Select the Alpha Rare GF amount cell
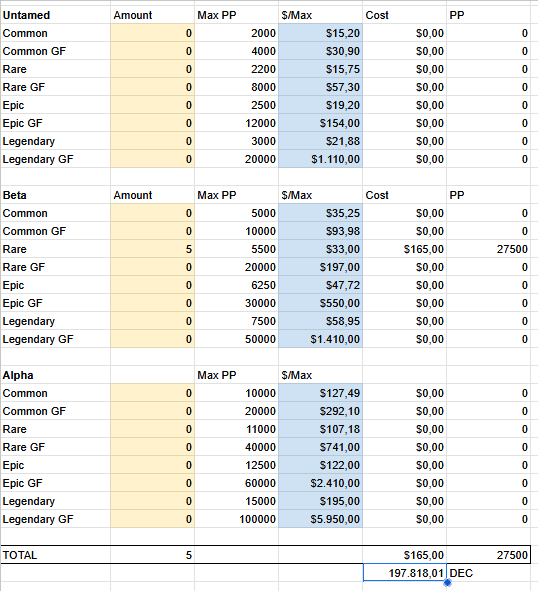Image resolution: width=538 pixels, height=591 pixels. pos(152,447)
